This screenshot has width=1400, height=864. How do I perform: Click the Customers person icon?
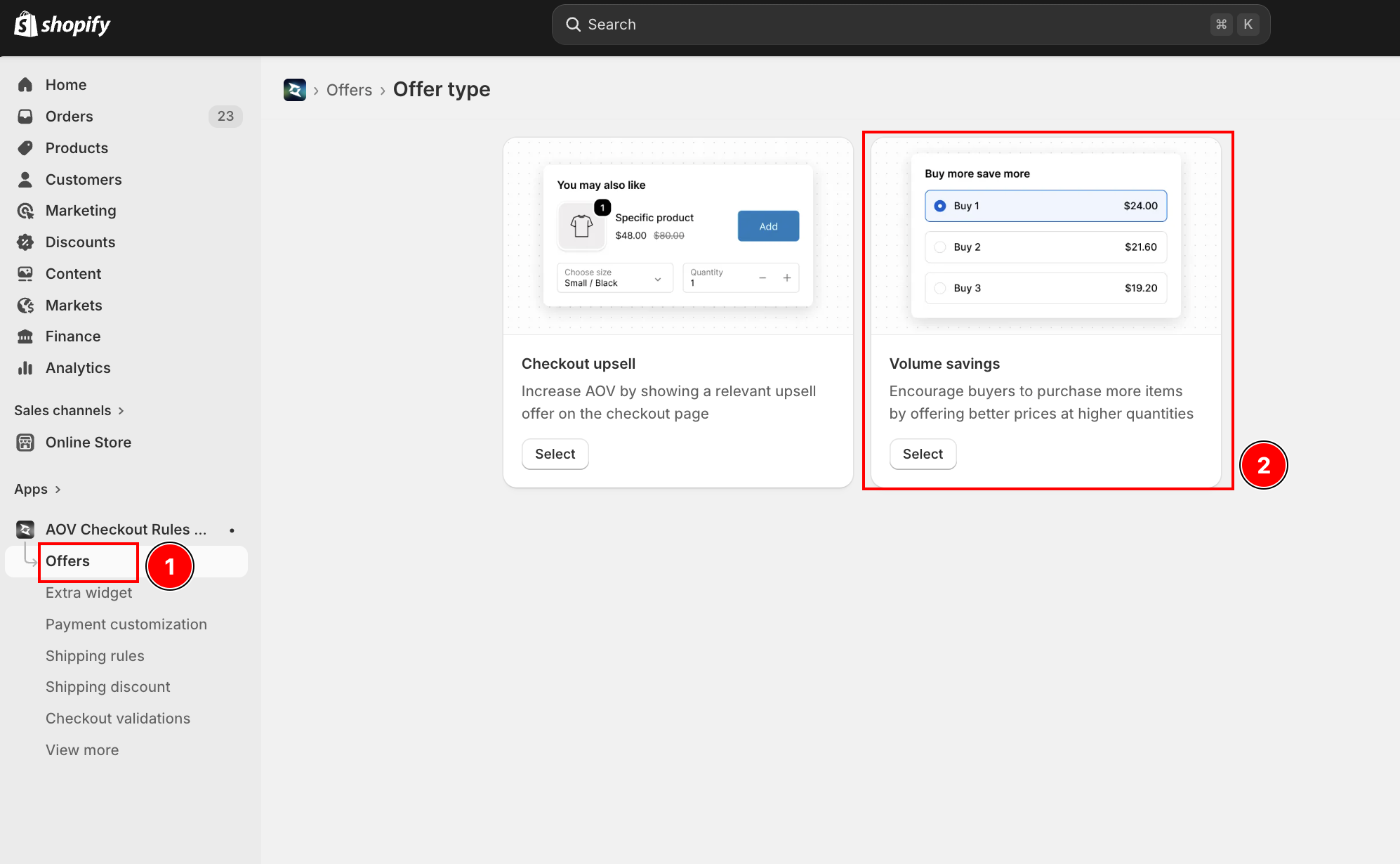pos(25,180)
